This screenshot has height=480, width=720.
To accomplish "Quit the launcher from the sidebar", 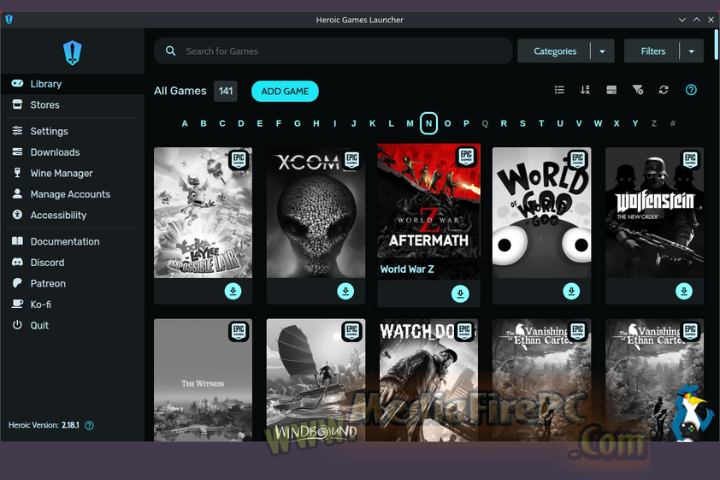I will pos(73,326).
